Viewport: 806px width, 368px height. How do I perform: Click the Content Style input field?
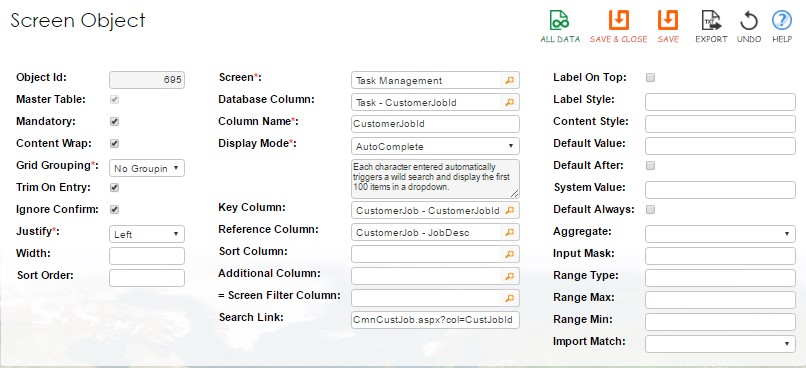720,124
